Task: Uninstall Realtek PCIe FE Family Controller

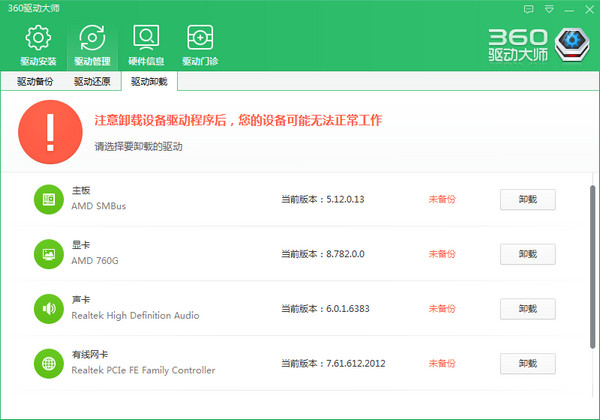Action: pyautogui.click(x=527, y=363)
